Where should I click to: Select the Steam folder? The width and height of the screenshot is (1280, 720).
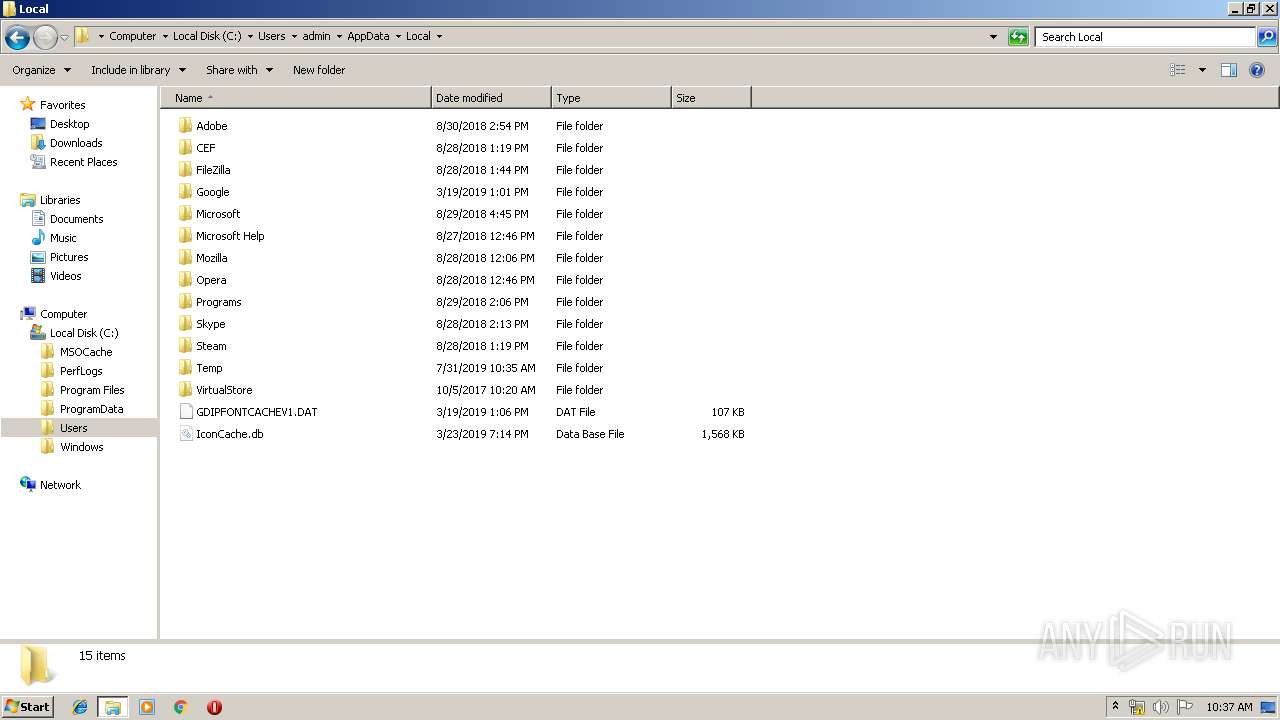203,346
